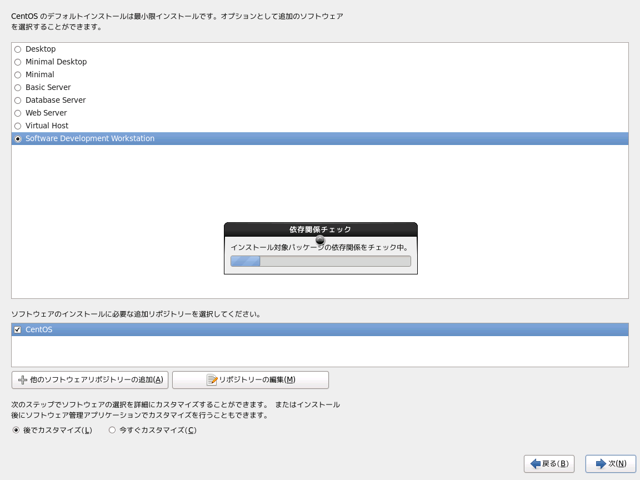Toggle the CentOS repository checkbox
This screenshot has width=640, height=480.
17,329
